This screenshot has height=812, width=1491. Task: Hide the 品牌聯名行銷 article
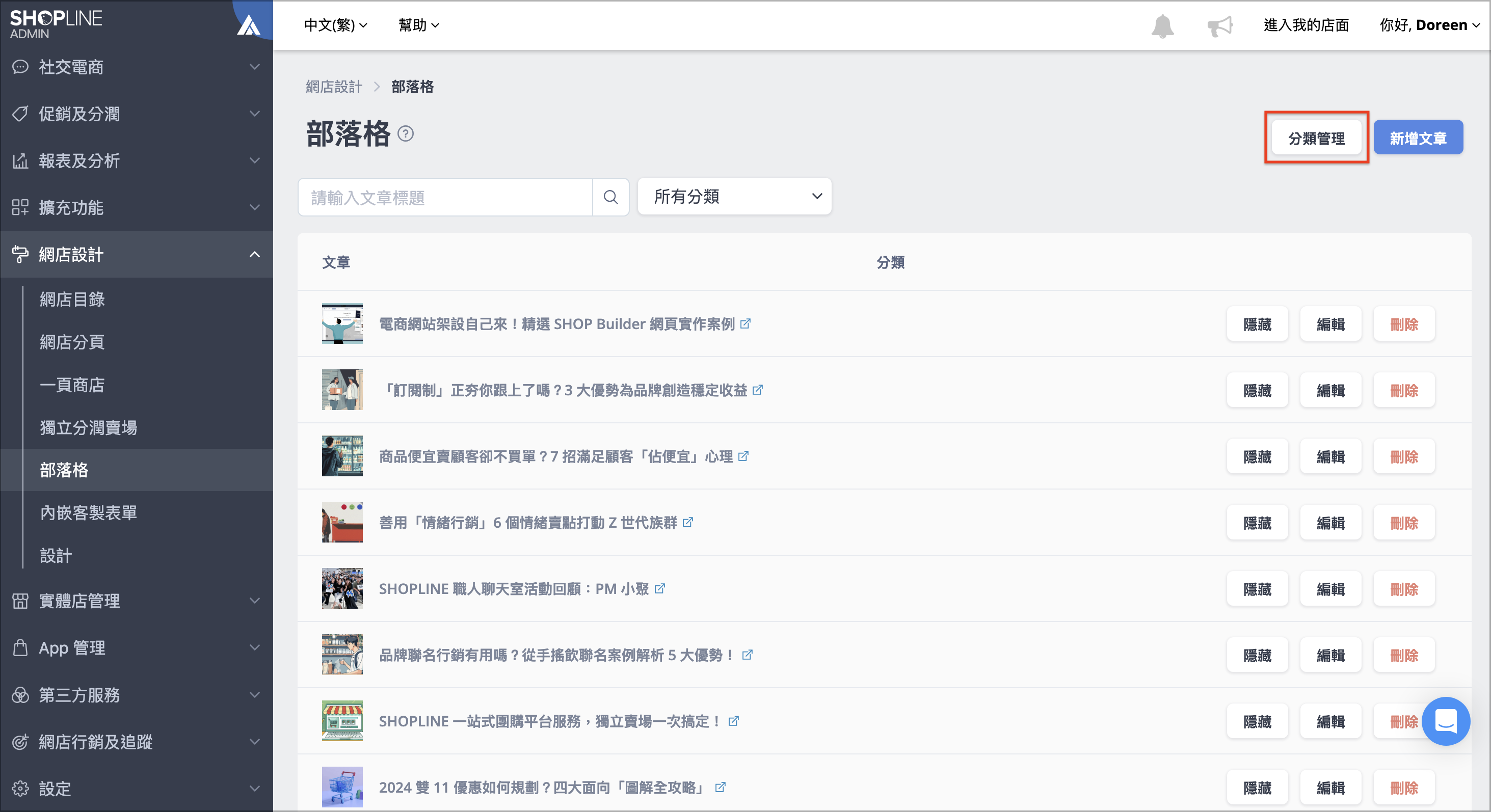point(1257,655)
